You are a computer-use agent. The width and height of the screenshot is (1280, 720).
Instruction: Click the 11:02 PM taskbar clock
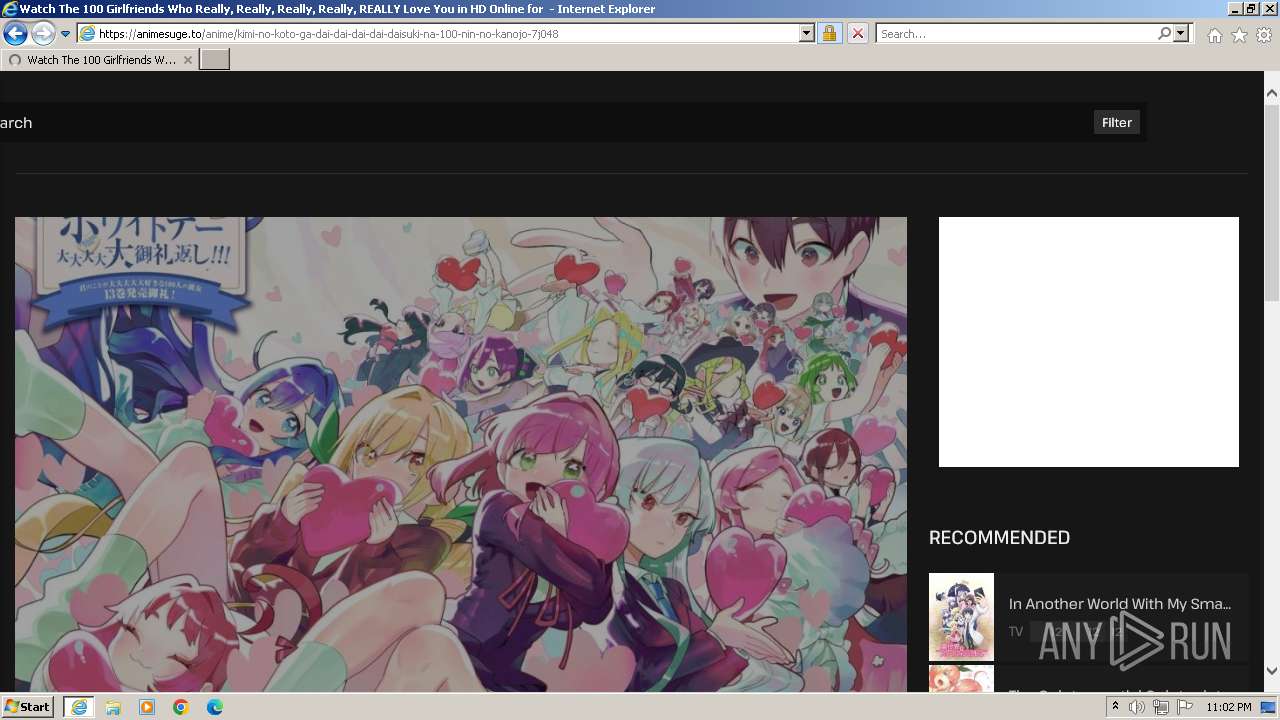point(1229,707)
